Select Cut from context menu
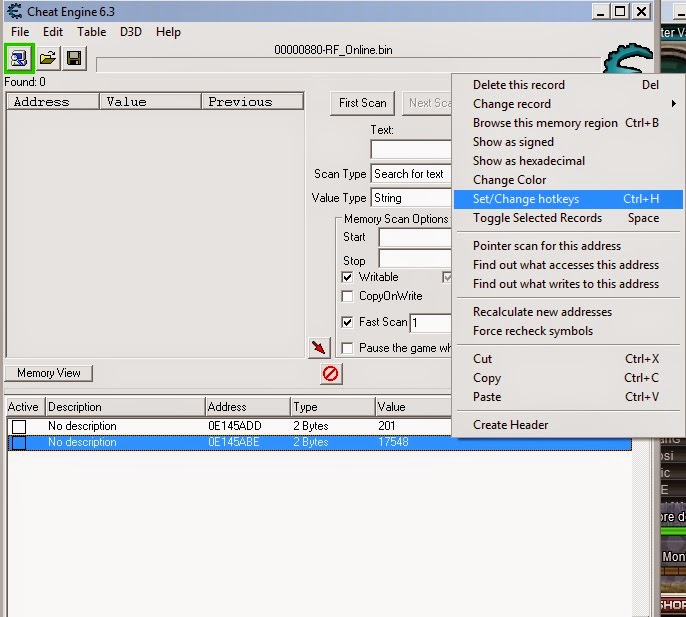Screen dimensions: 686x617 pyautogui.click(x=568, y=359)
